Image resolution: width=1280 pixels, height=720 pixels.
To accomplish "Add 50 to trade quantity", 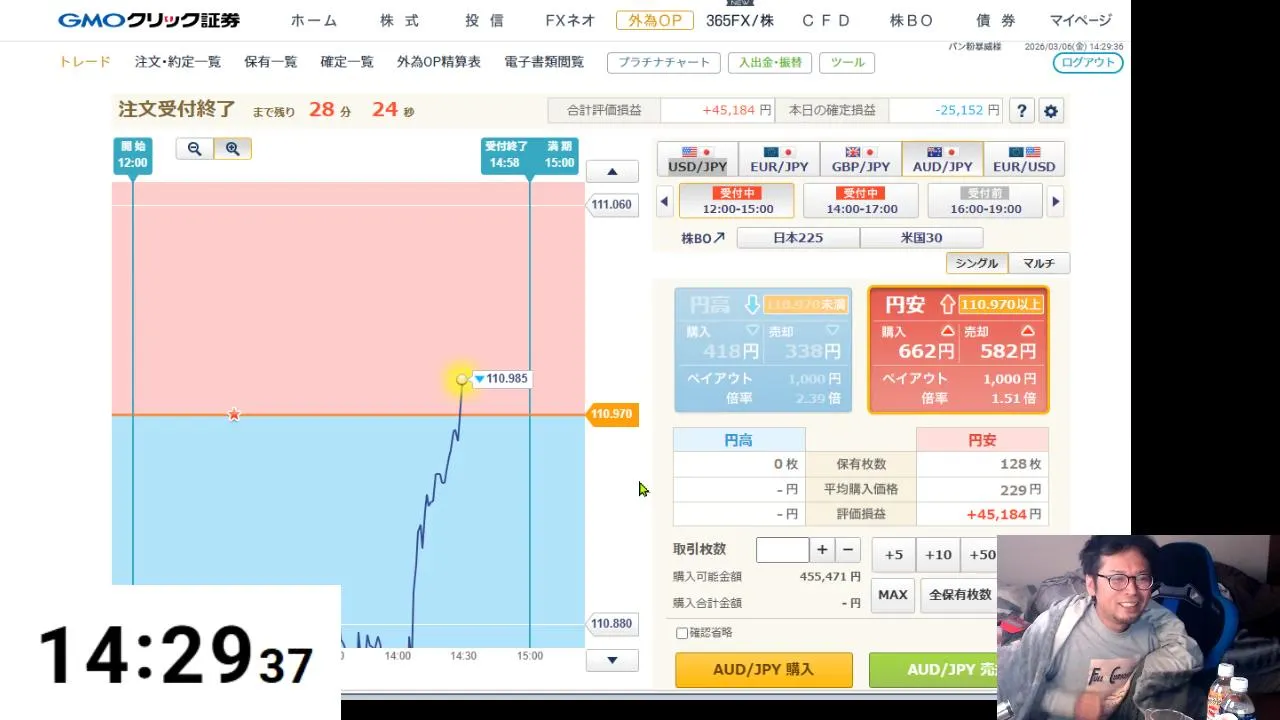I will tap(980, 555).
